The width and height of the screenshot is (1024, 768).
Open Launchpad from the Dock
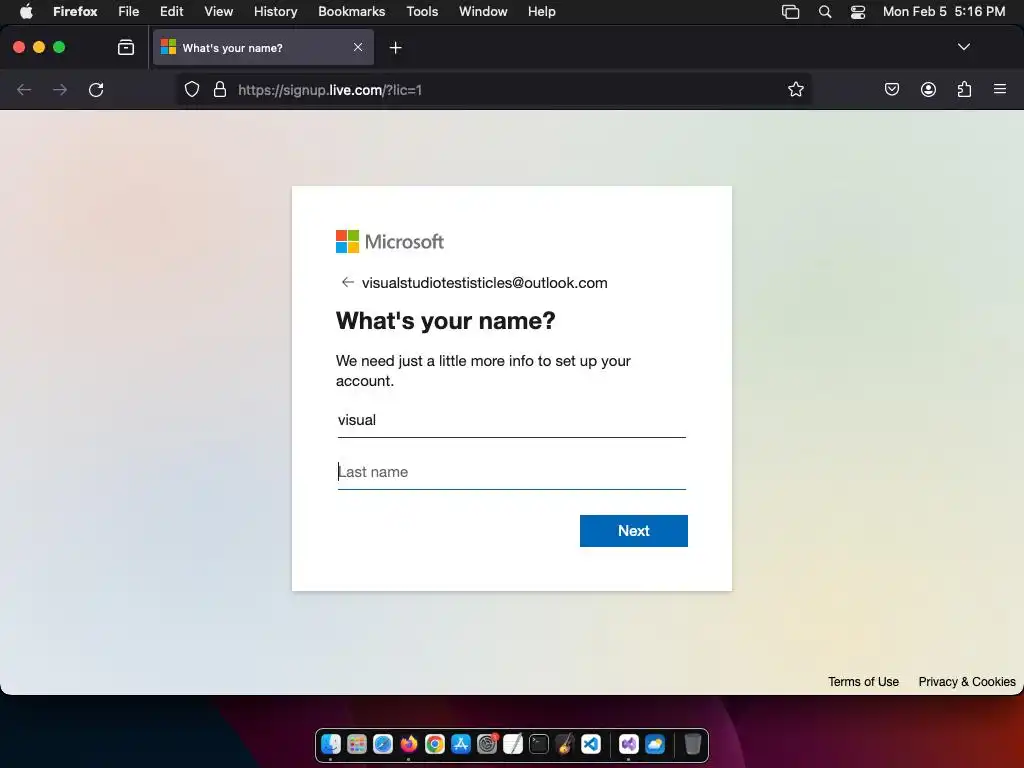tap(357, 744)
